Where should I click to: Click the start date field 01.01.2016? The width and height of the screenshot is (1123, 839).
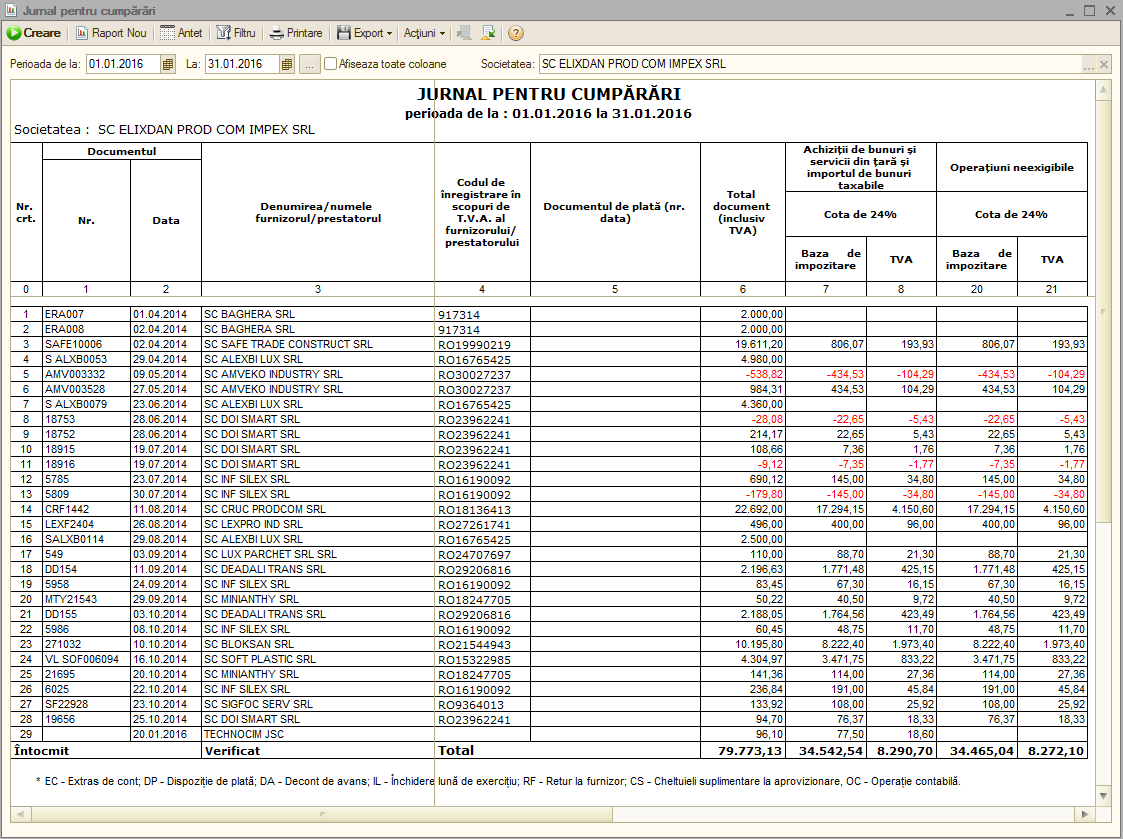click(x=123, y=64)
